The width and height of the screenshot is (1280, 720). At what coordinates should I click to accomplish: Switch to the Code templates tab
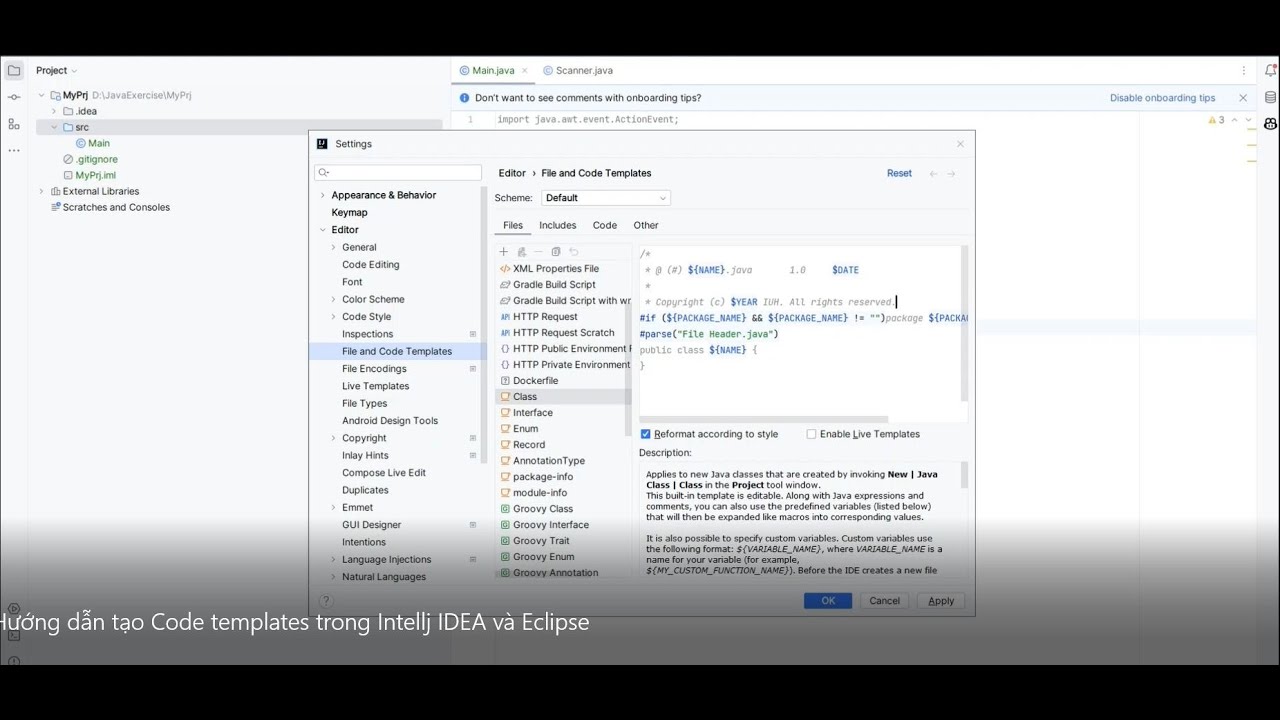coord(605,225)
